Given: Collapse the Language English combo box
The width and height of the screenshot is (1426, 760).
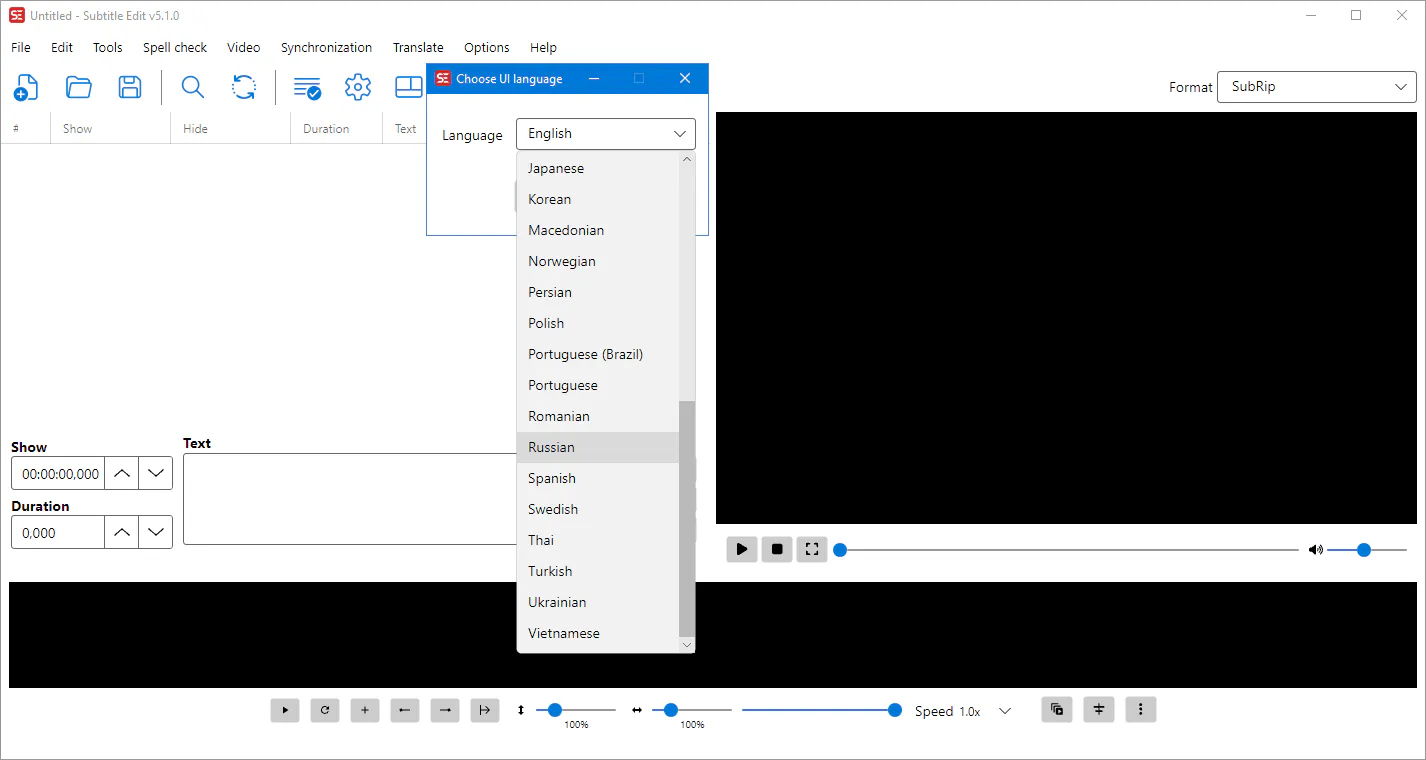Looking at the screenshot, I should click(606, 134).
